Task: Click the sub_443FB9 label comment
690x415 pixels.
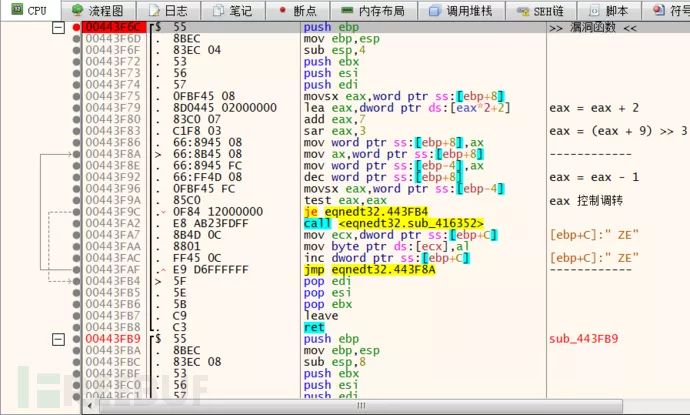Action: [584, 339]
